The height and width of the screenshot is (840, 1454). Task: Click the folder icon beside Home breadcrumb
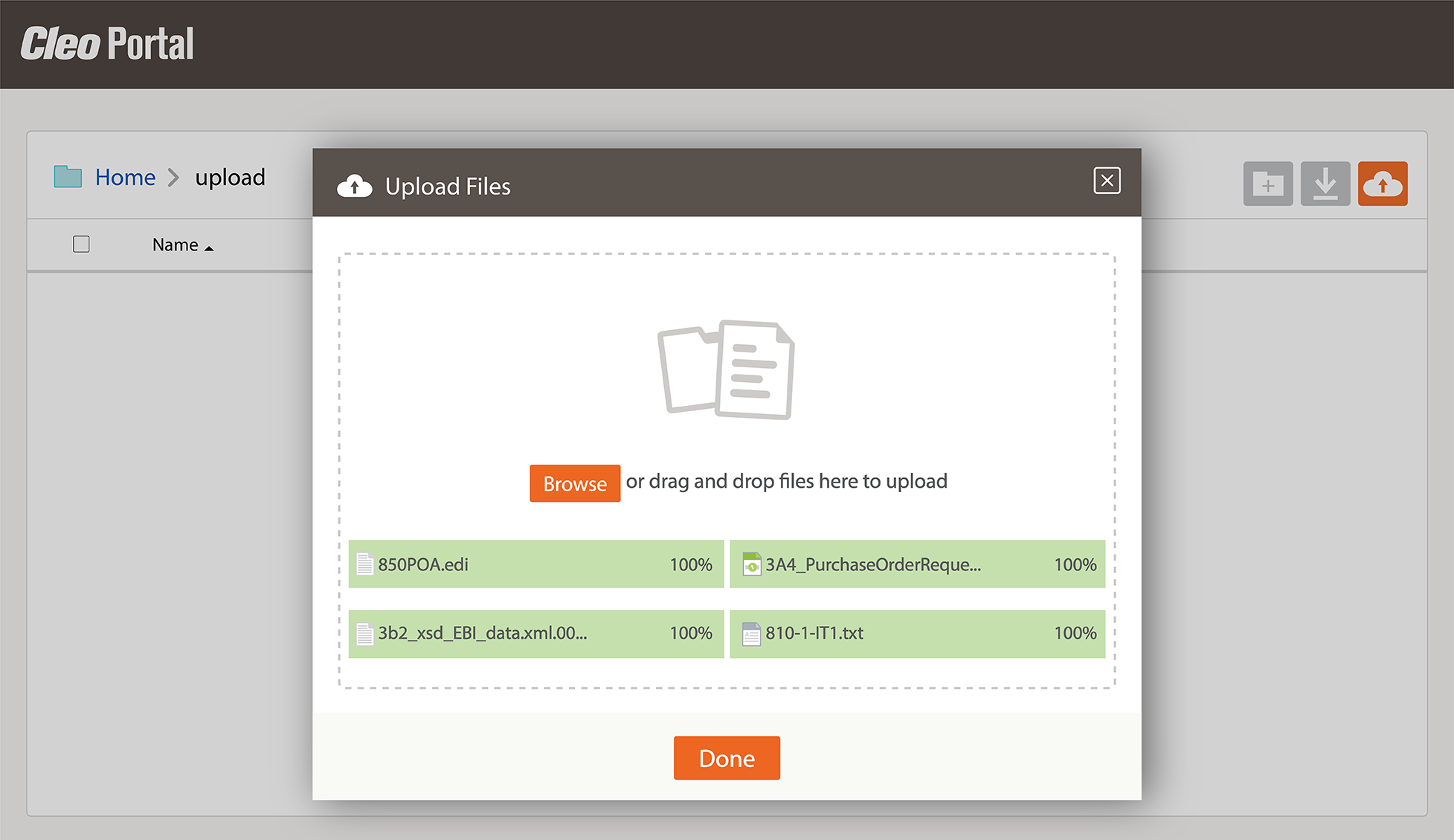point(68,176)
